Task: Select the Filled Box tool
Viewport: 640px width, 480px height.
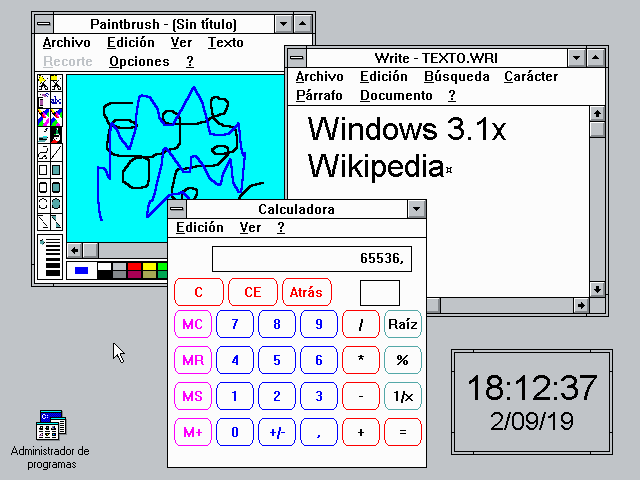Action: click(56, 170)
